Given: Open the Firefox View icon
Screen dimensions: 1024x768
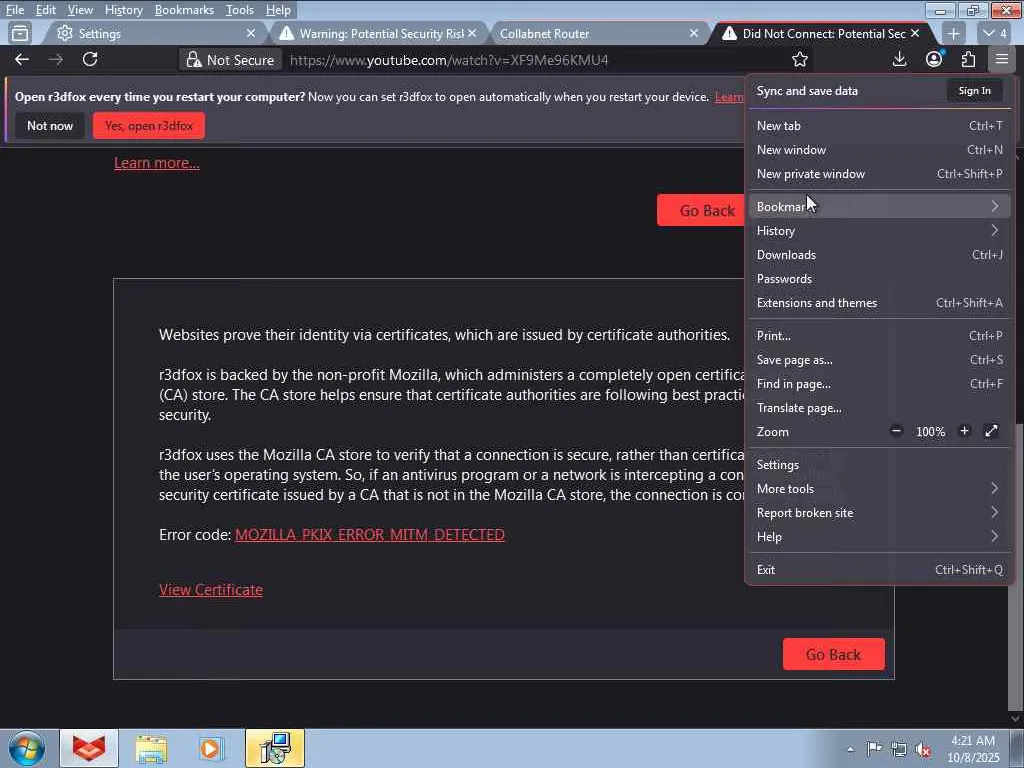Looking at the screenshot, I should point(20,33).
